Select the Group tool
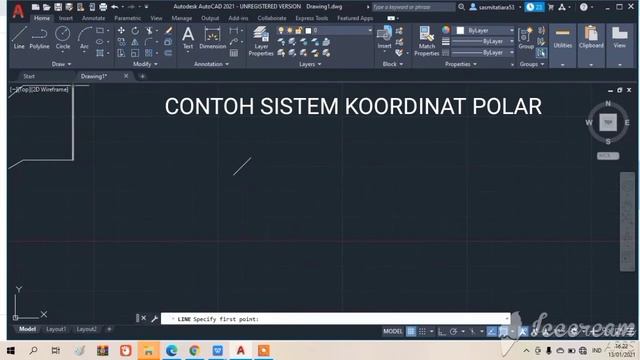Screen dimensions: 640x360 pos(526,38)
